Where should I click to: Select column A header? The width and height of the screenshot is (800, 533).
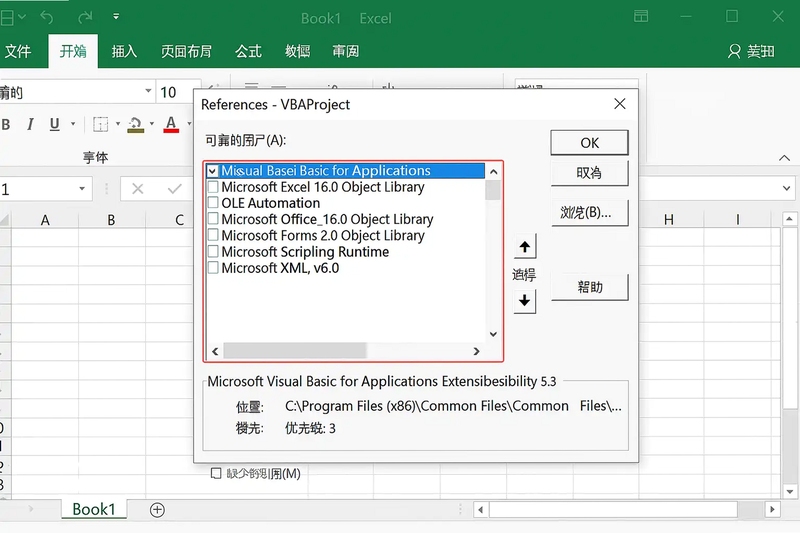[x=45, y=220]
